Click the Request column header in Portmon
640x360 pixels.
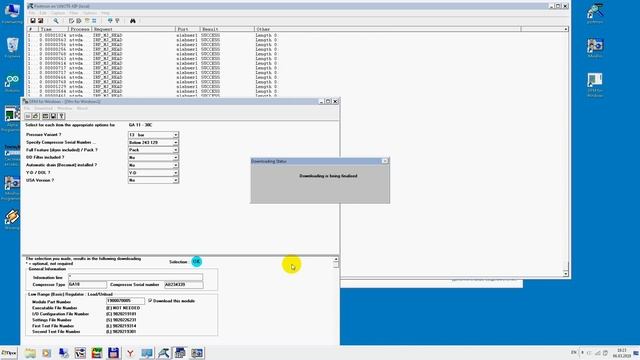point(134,29)
